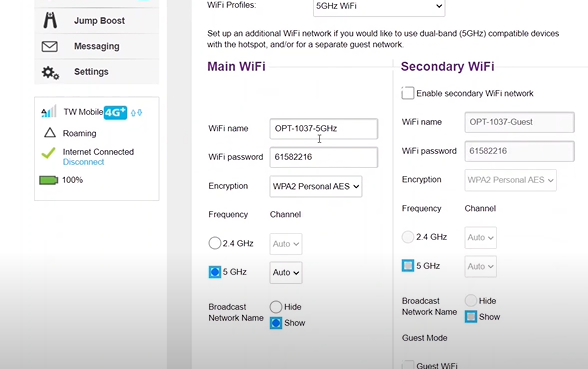Click the Roaming triangle icon
Image resolution: width=588 pixels, height=369 pixels.
click(50, 133)
